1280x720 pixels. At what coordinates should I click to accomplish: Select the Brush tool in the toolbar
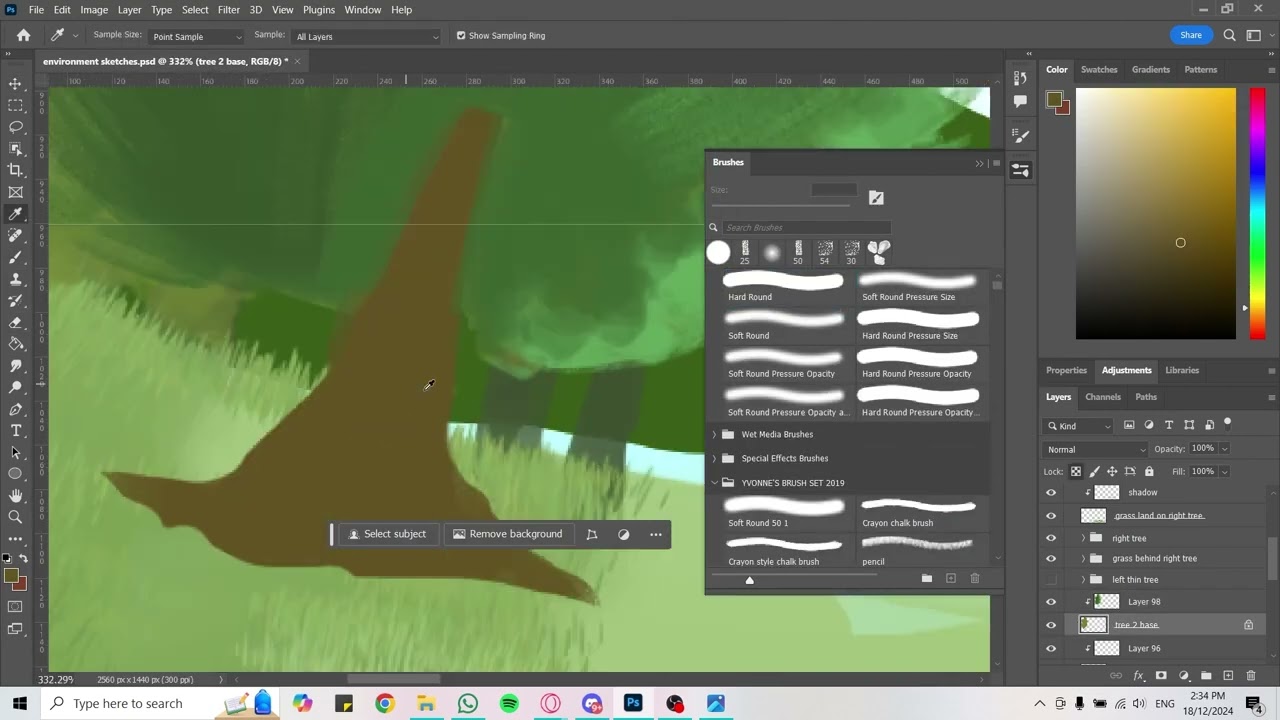tap(16, 257)
